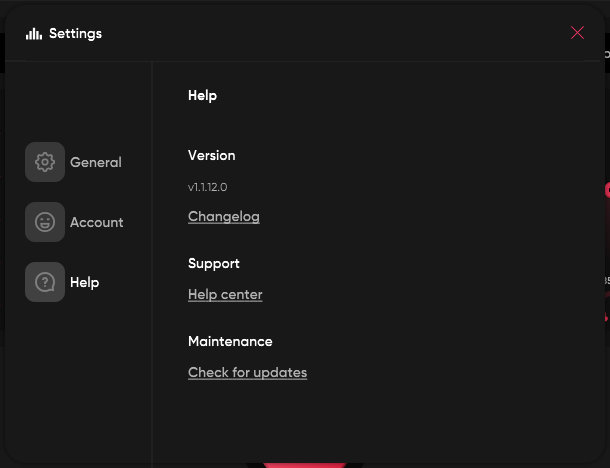Click the red button peeking below the dialog
610x468 pixels.
coord(304,463)
